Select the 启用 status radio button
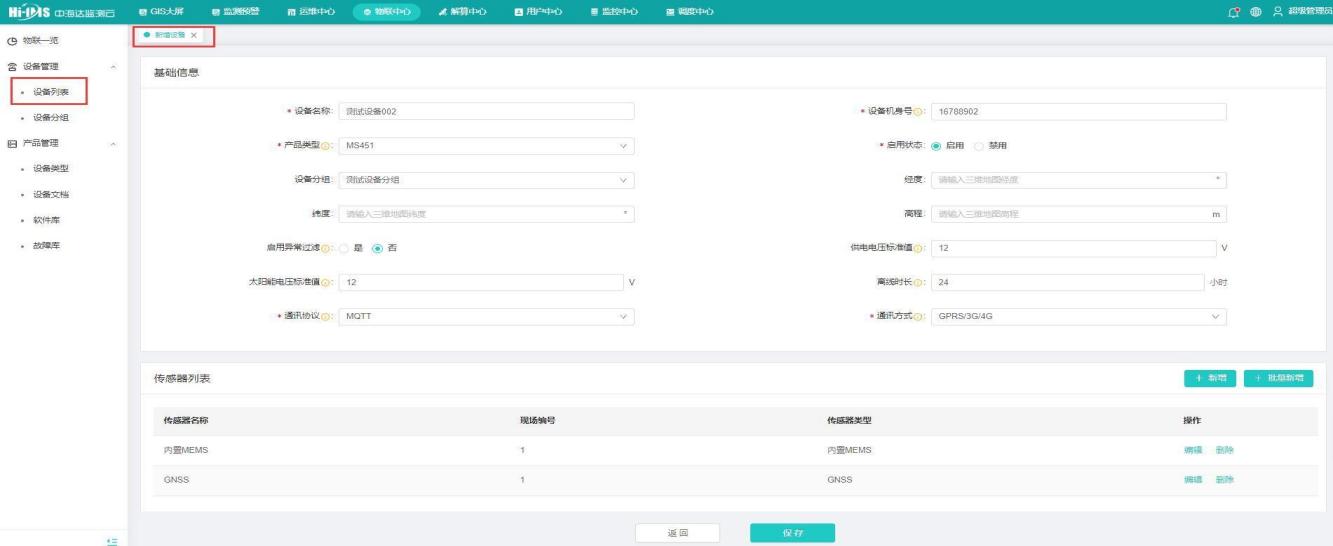Viewport: 1333px width, 546px height. [936, 146]
